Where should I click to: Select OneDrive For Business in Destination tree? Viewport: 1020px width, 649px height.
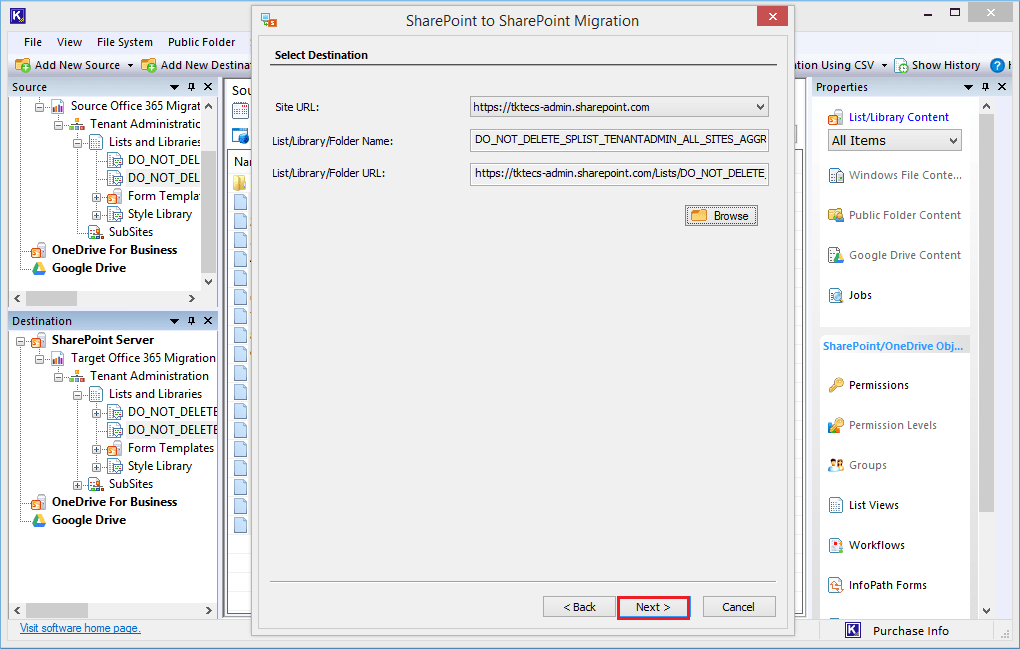114,502
